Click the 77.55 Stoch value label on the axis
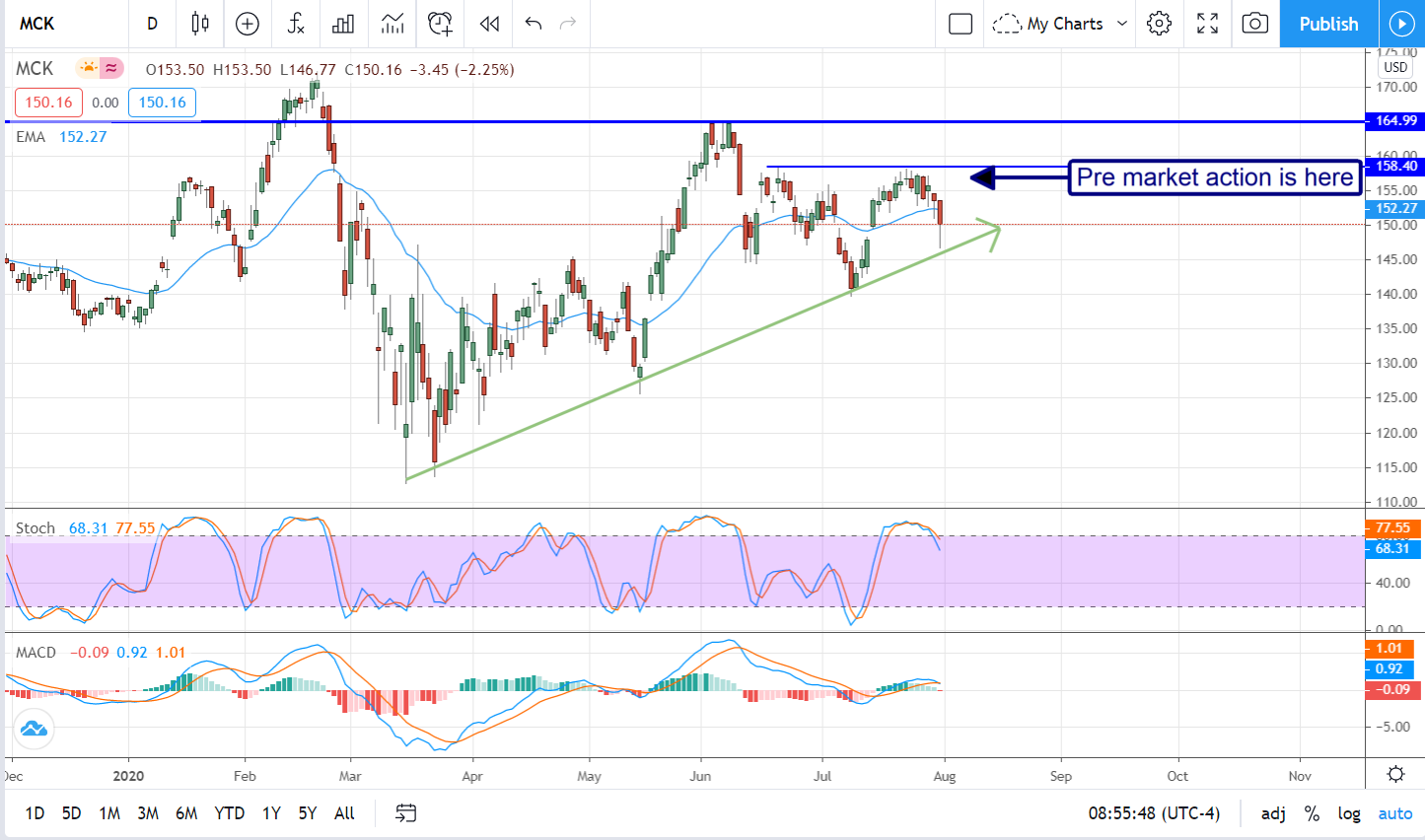 tap(1392, 527)
